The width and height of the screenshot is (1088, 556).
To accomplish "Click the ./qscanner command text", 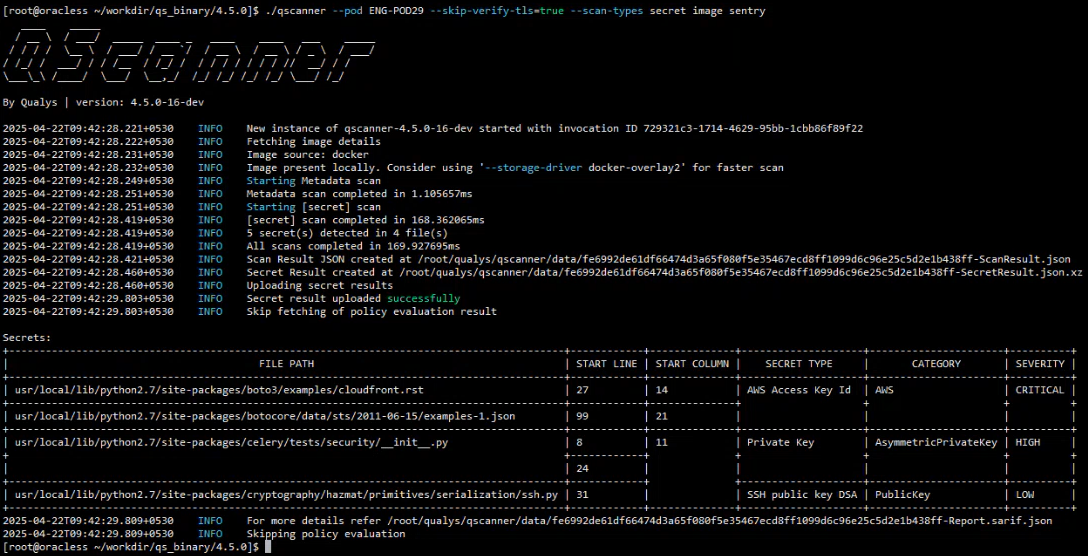I will (x=296, y=11).
